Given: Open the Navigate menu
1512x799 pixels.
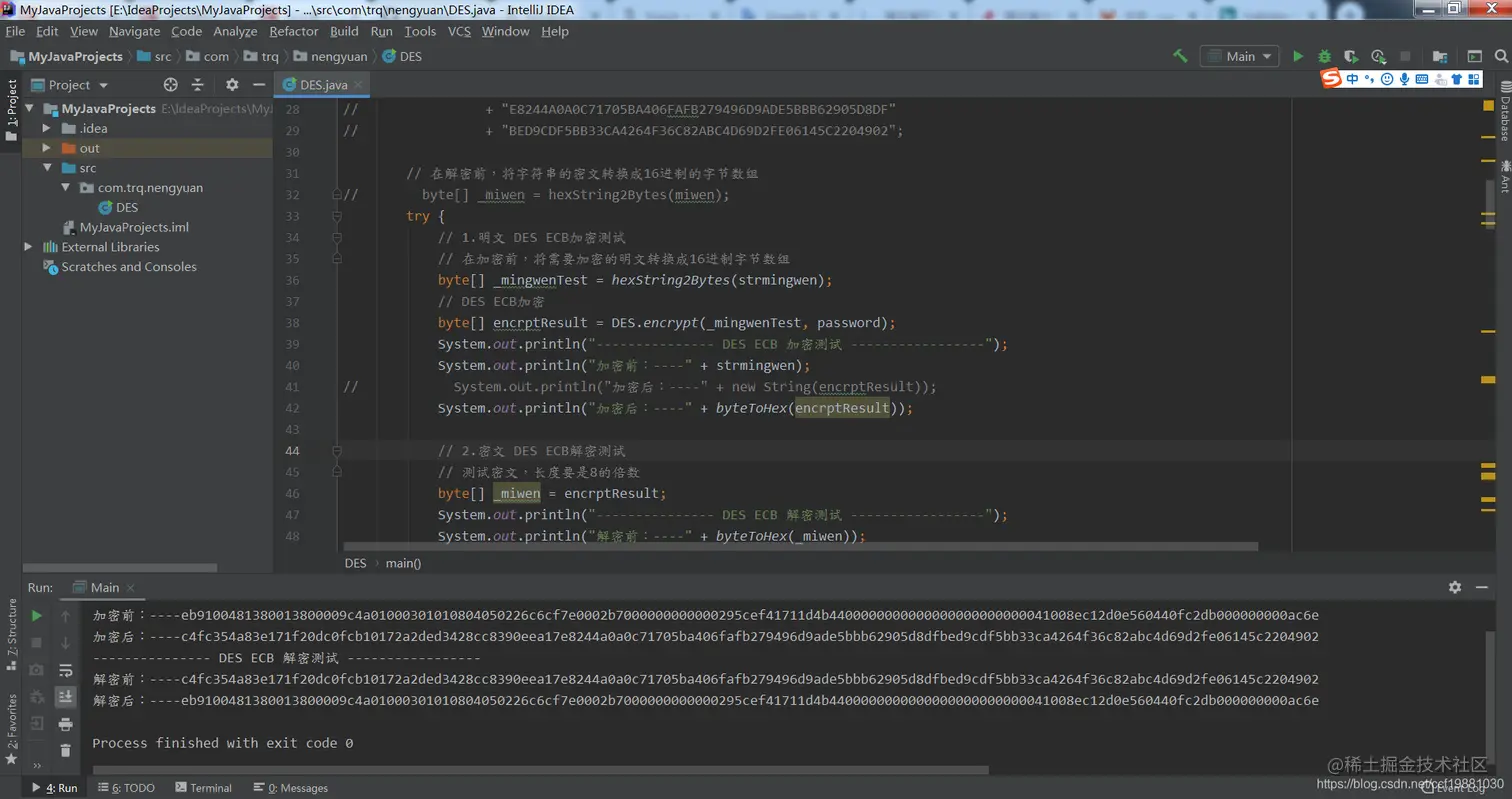Looking at the screenshot, I should [x=134, y=31].
